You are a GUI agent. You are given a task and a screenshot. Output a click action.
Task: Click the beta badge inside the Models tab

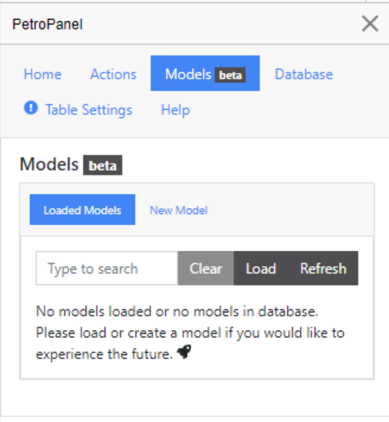[x=230, y=75]
